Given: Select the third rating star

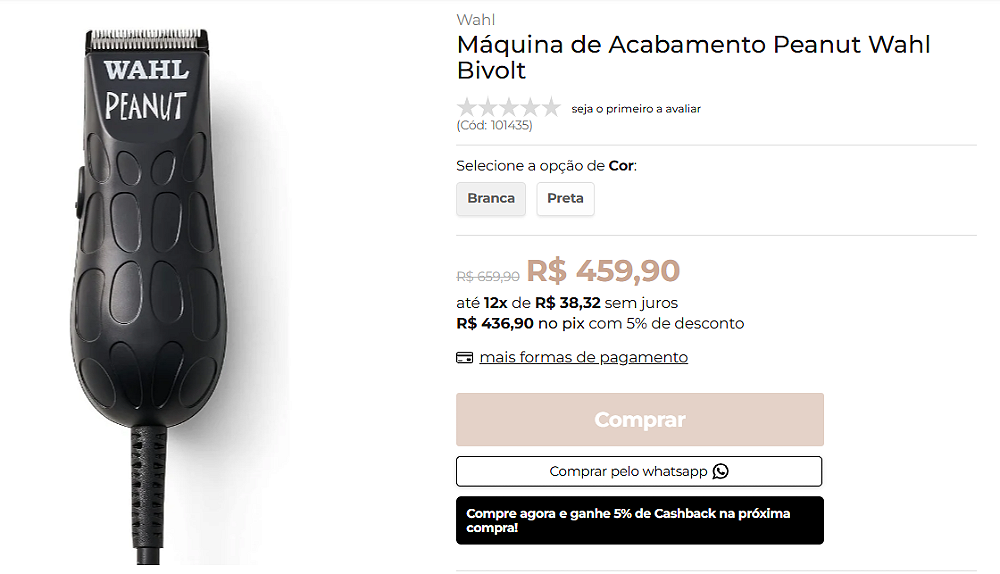Looking at the screenshot, I should click(x=509, y=107).
